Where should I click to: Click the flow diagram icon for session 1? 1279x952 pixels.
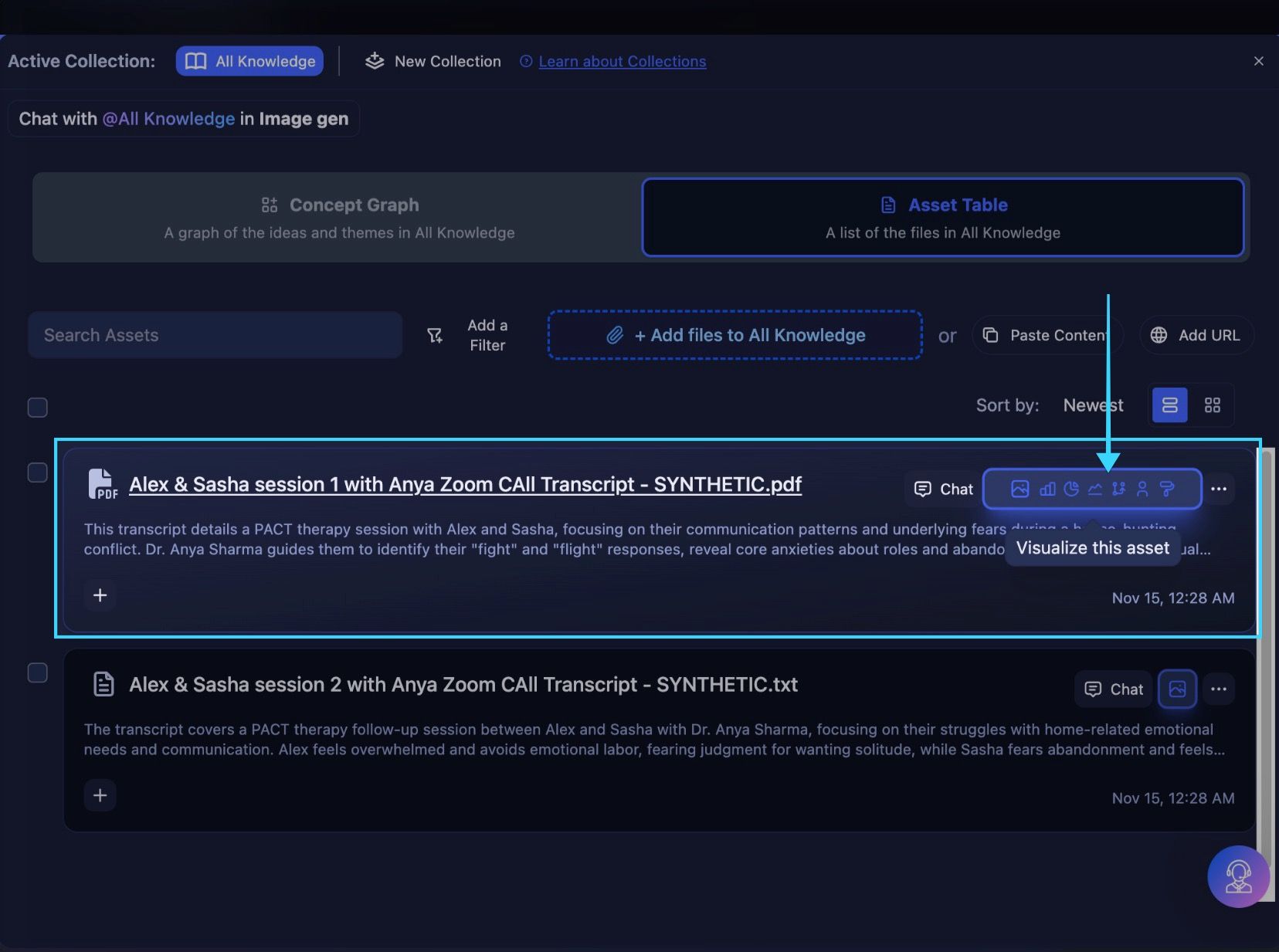tap(1118, 489)
